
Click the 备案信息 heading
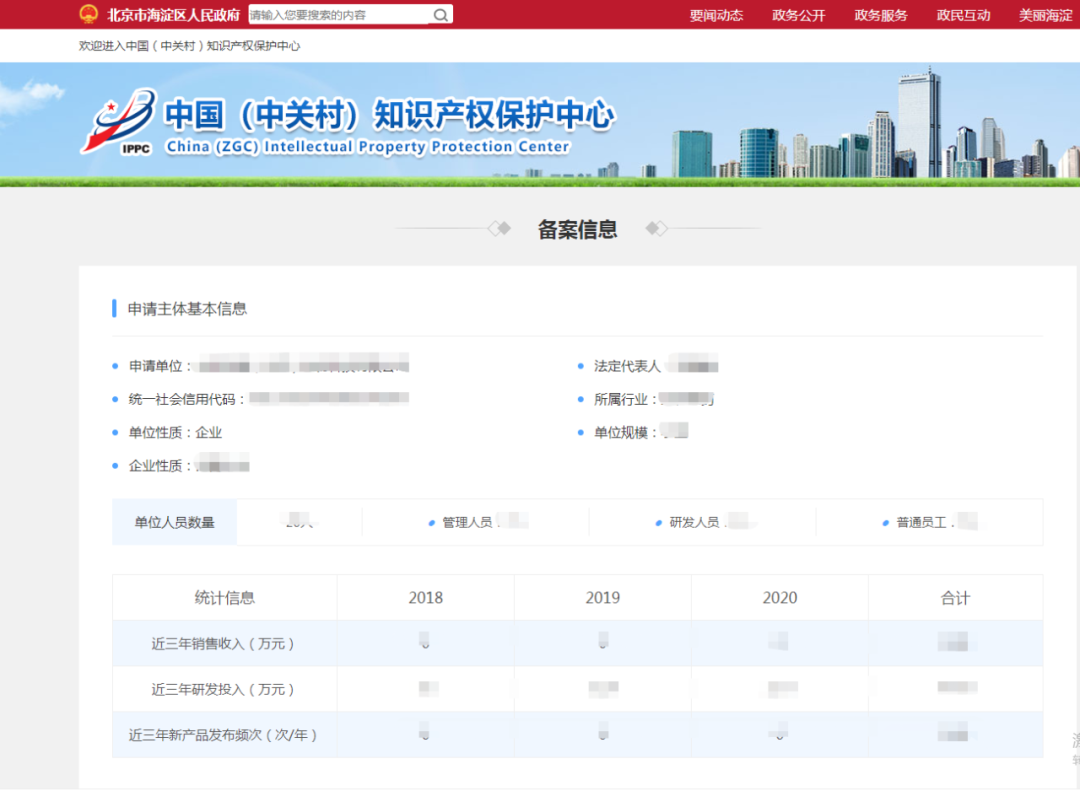pyautogui.click(x=577, y=229)
